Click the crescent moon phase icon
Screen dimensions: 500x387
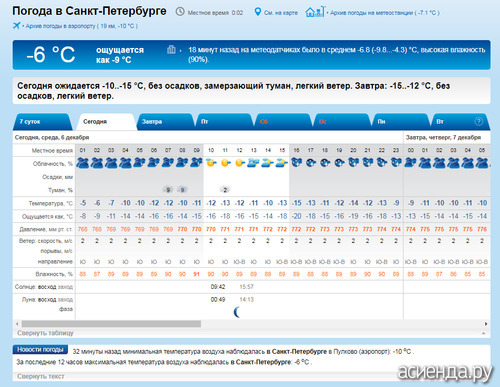pos(237,312)
